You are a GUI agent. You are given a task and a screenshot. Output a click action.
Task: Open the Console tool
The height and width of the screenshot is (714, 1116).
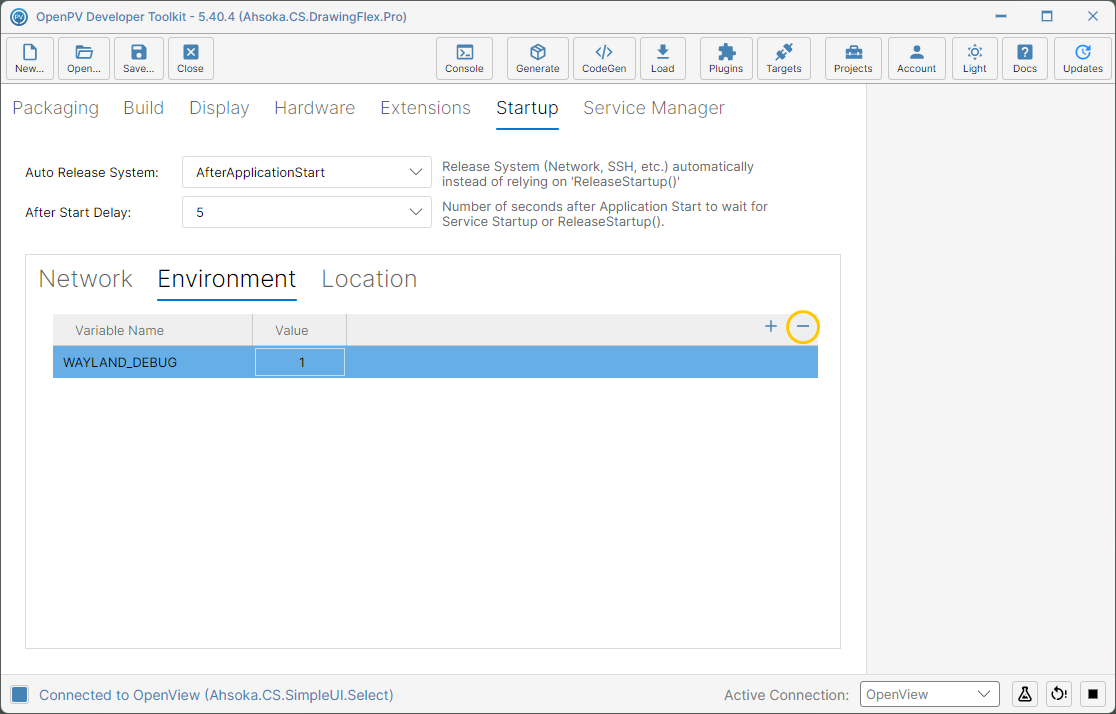(465, 58)
